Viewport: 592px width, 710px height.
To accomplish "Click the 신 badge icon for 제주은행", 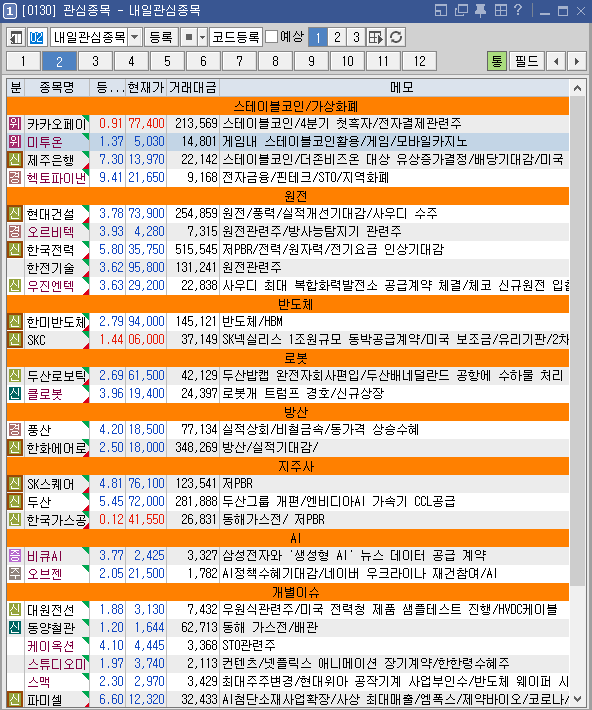I will click(15, 159).
